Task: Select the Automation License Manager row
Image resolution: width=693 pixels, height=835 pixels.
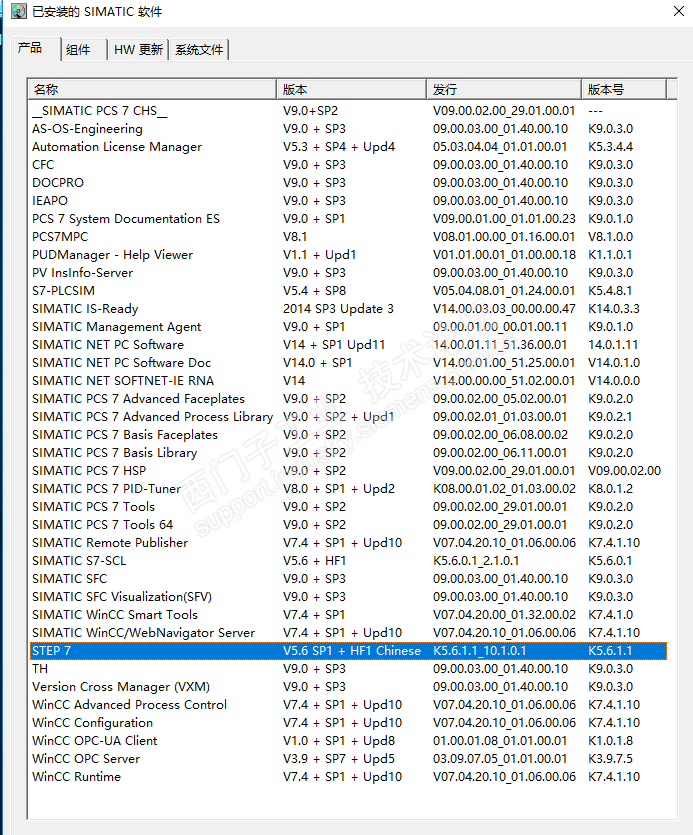Action: pos(348,147)
